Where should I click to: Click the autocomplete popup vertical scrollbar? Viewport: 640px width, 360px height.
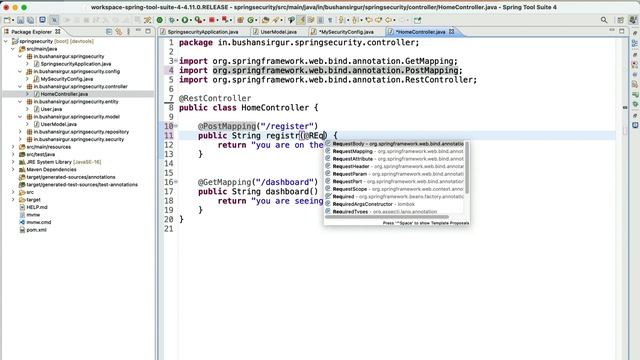point(467,168)
